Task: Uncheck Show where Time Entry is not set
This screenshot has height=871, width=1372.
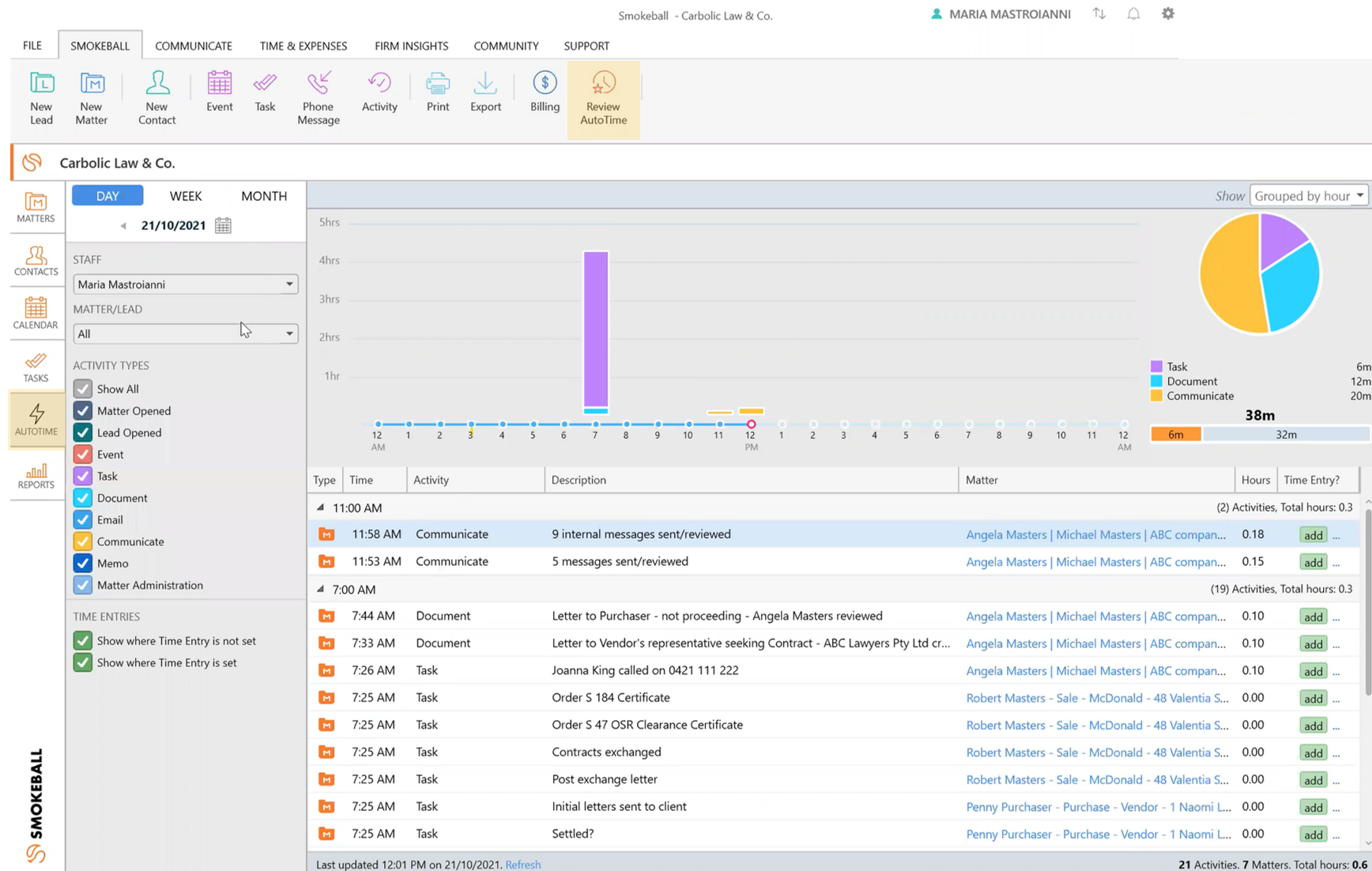Action: pyautogui.click(x=82, y=640)
